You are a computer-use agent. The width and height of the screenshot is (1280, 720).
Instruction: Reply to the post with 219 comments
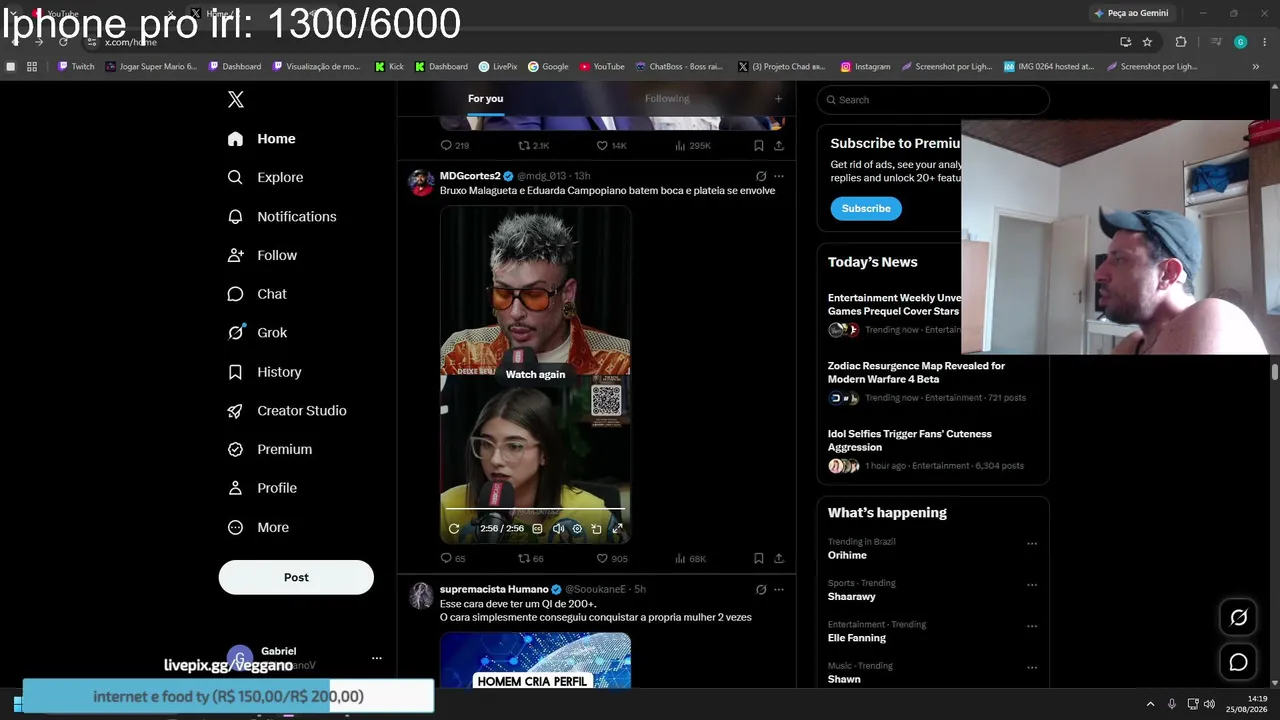(x=454, y=146)
